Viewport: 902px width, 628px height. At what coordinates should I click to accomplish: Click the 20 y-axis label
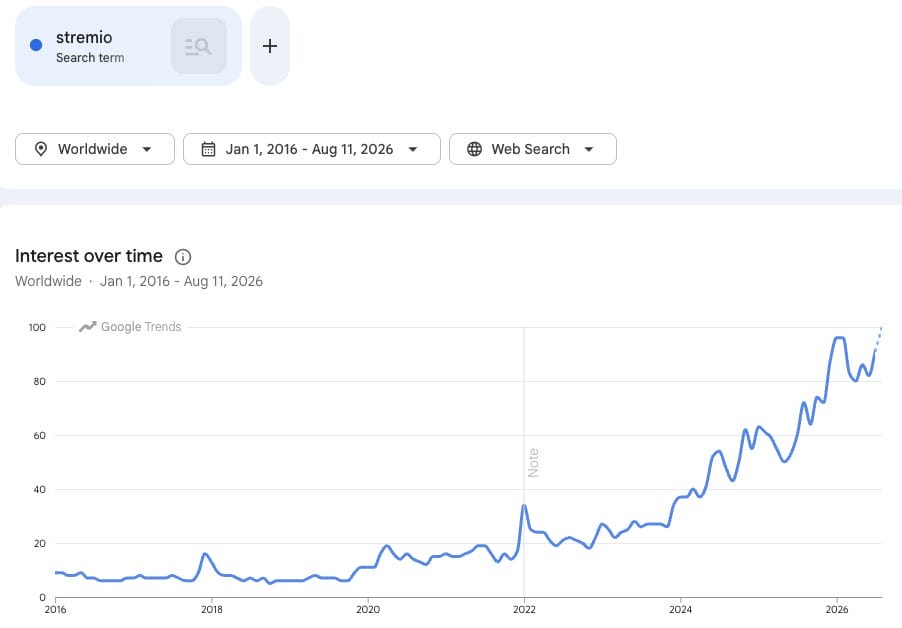tap(39, 543)
